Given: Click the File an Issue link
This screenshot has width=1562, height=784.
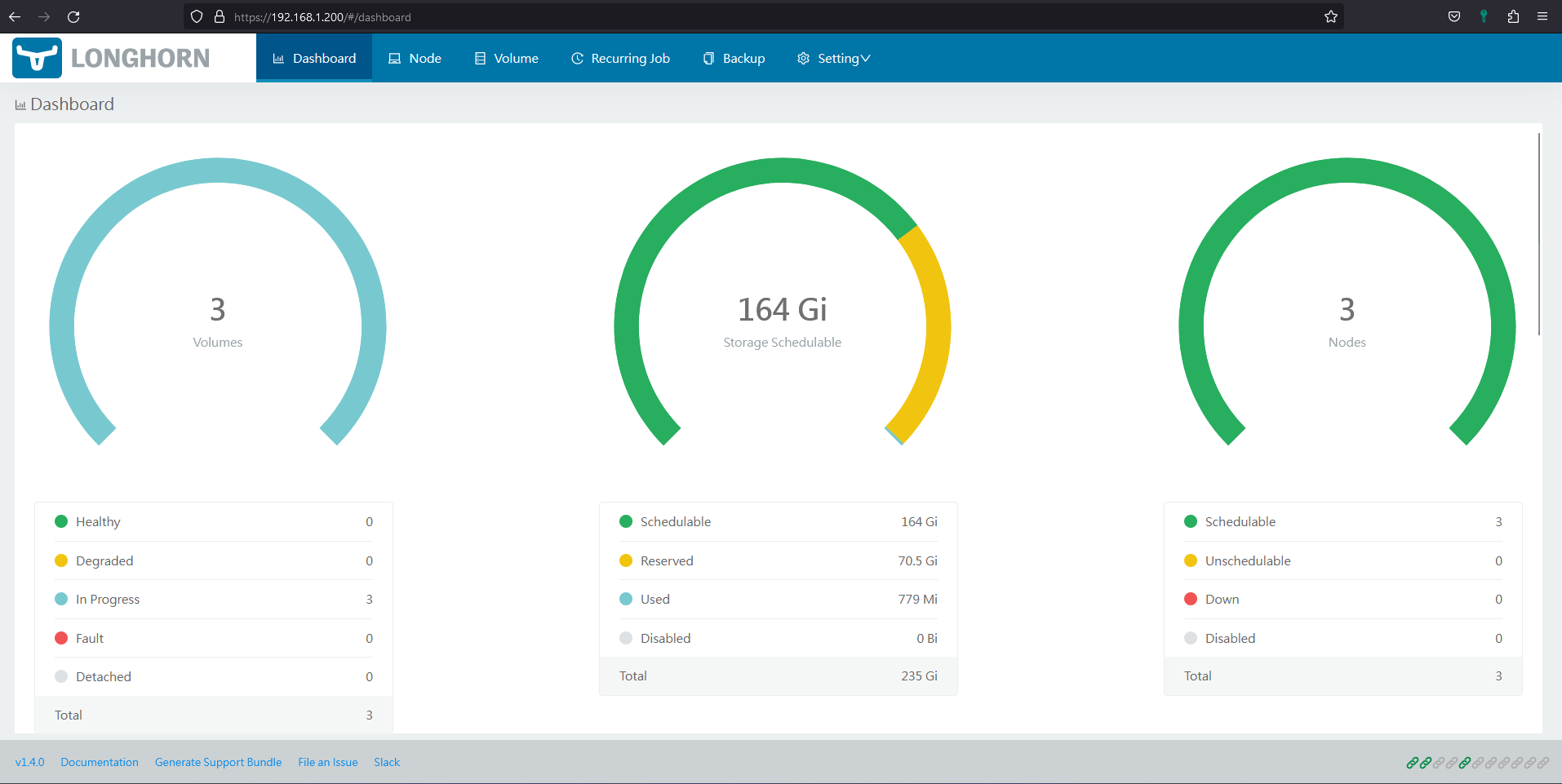Looking at the screenshot, I should [328, 762].
